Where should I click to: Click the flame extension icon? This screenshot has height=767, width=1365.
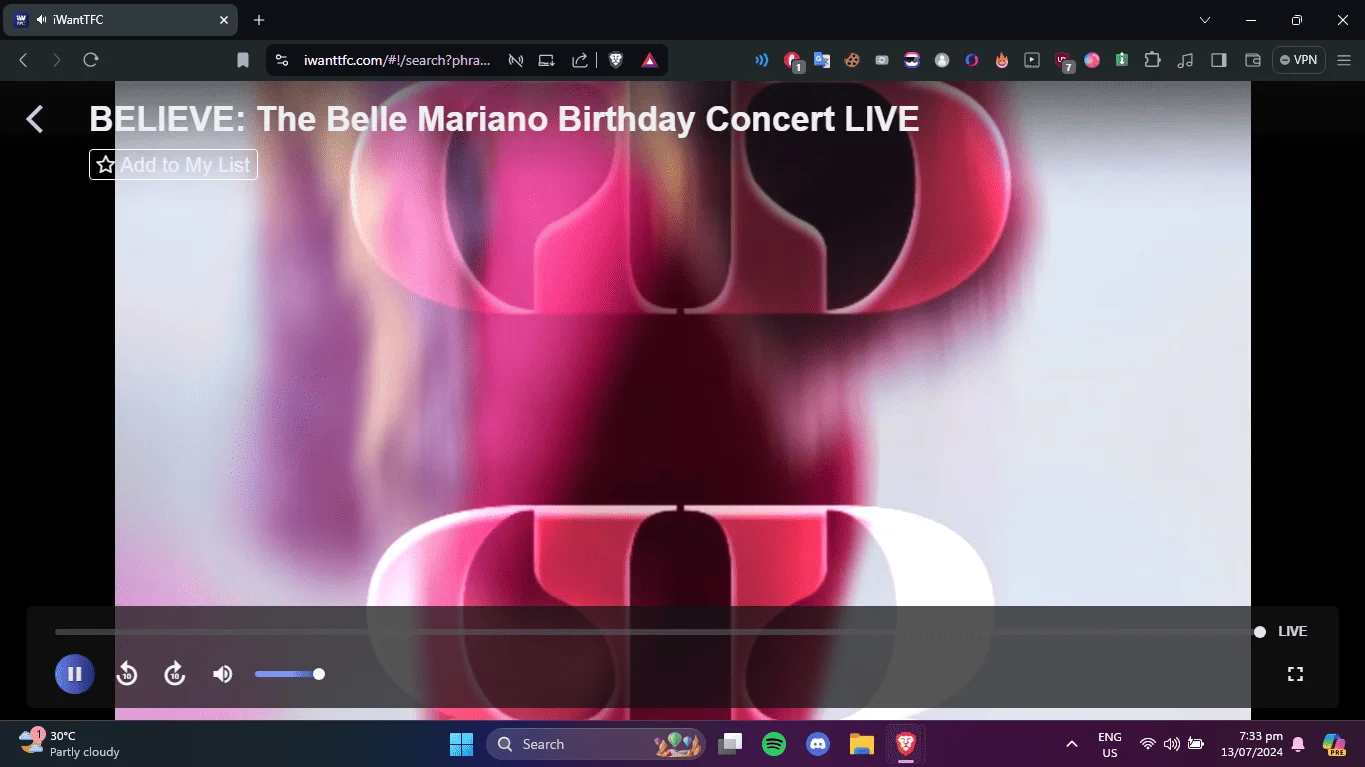click(1002, 60)
